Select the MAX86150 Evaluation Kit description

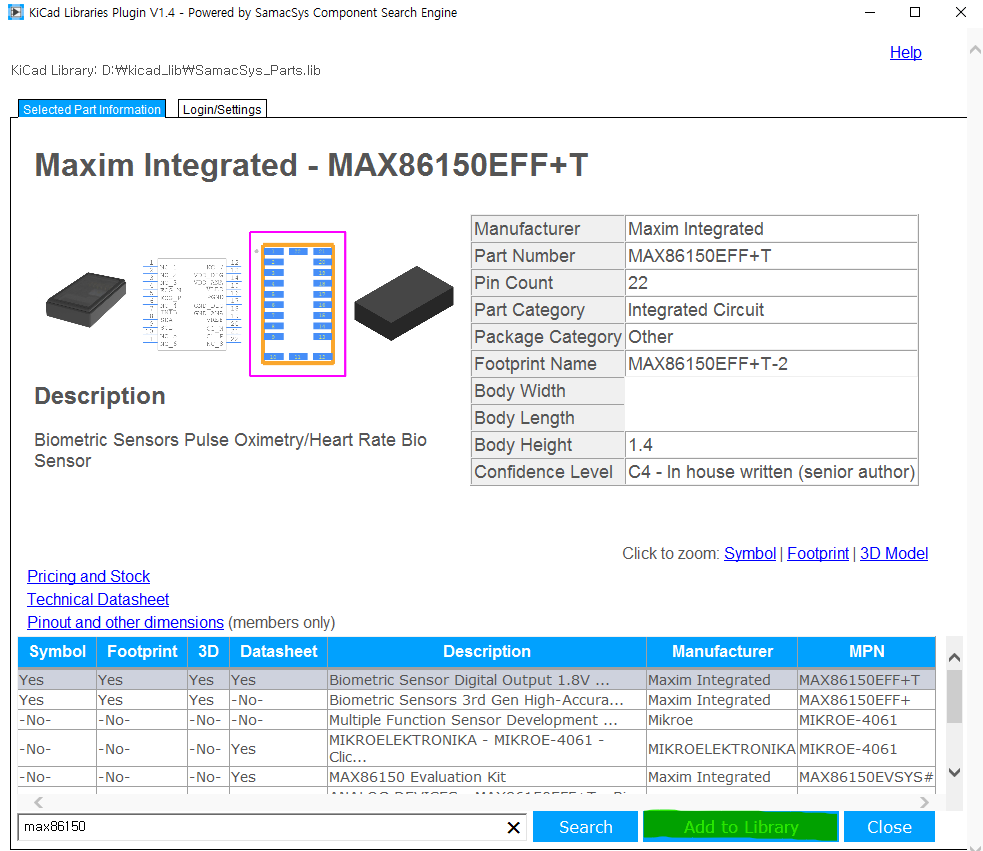tap(486, 777)
